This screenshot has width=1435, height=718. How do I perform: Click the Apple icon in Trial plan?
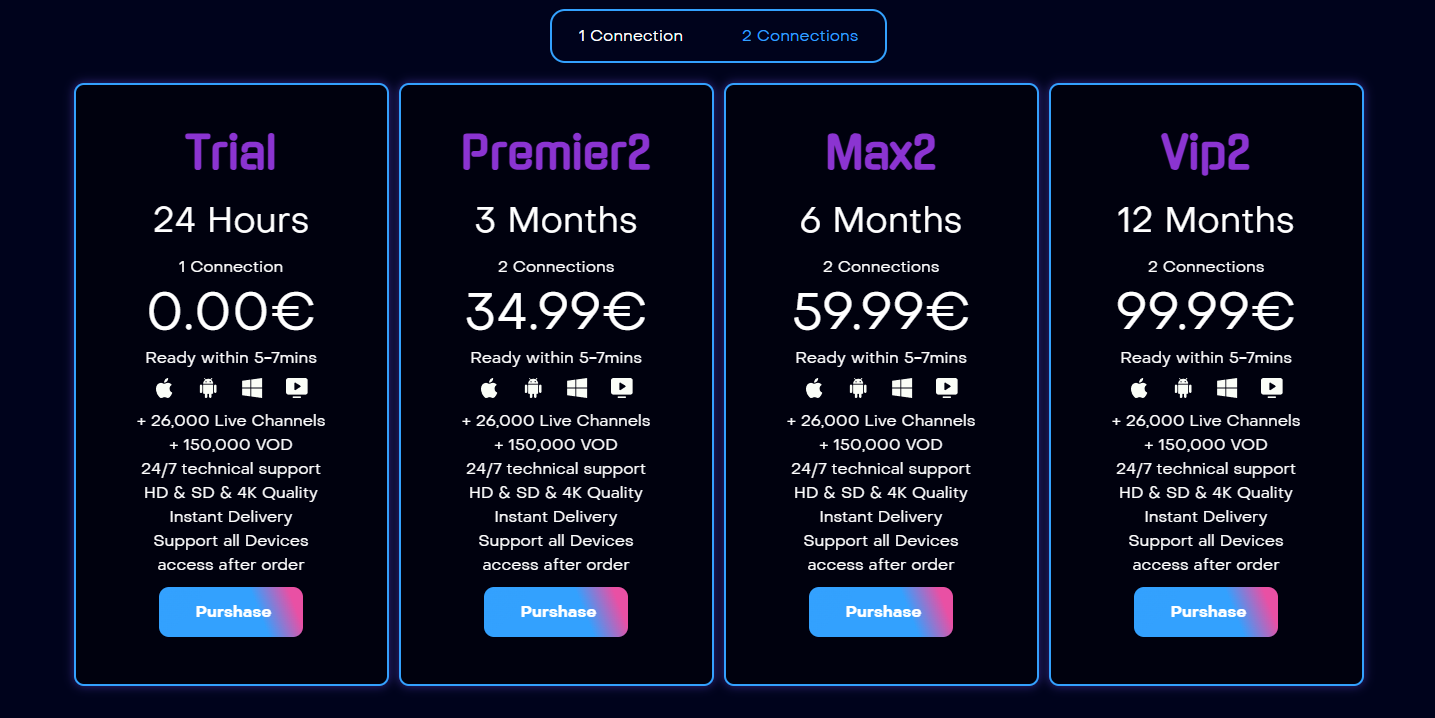click(x=164, y=387)
